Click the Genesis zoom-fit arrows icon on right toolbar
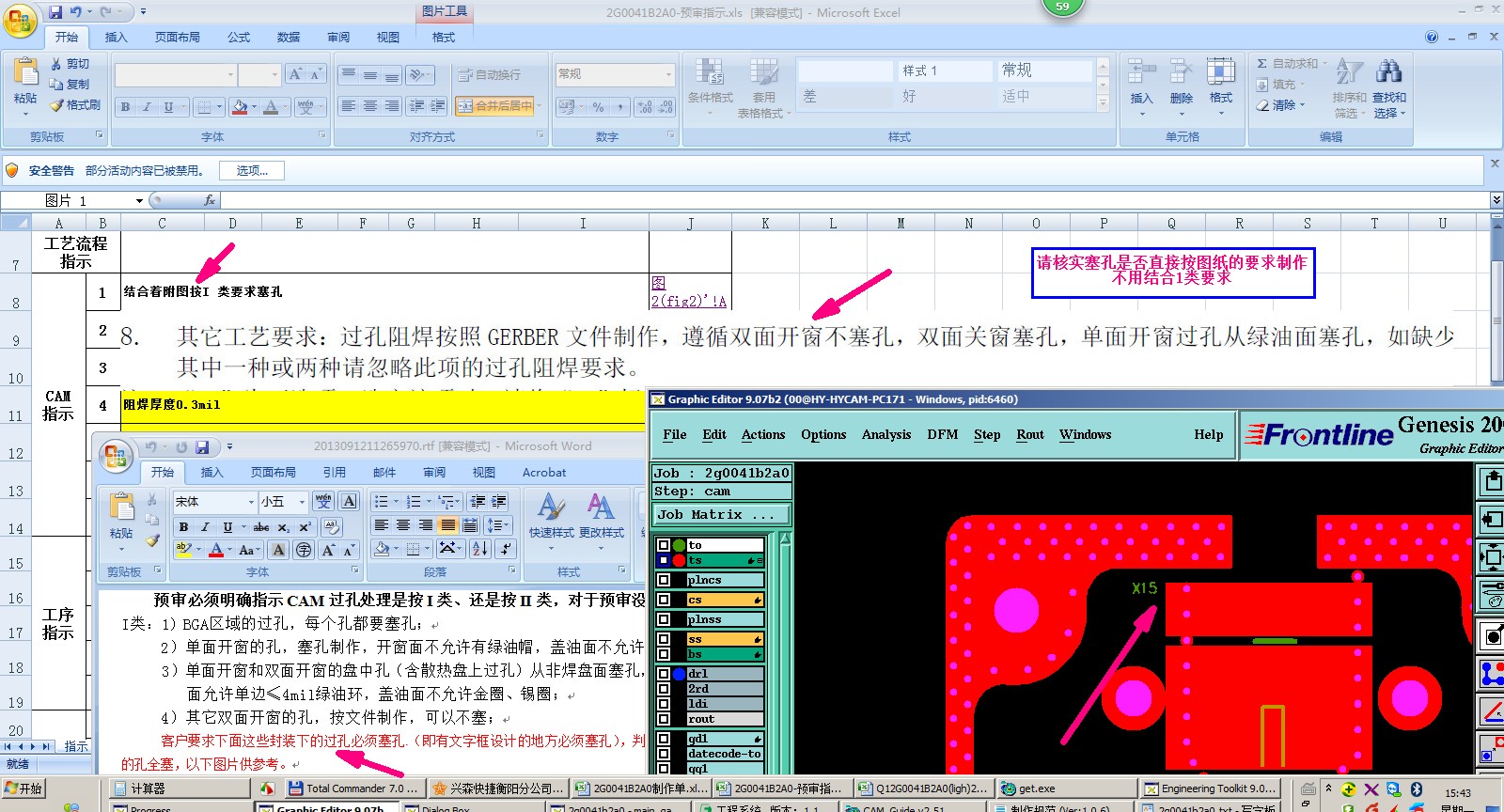The image size is (1504, 812). [1493, 557]
